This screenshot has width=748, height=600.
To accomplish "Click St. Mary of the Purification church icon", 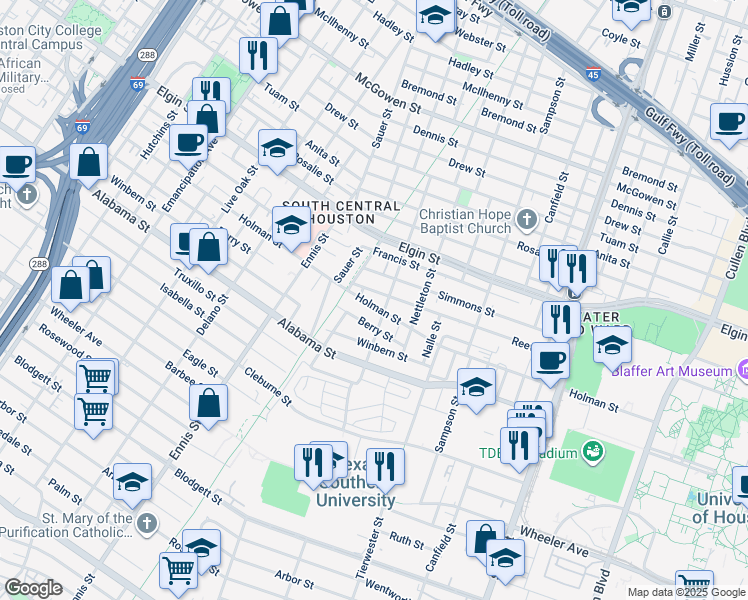I will [147, 523].
